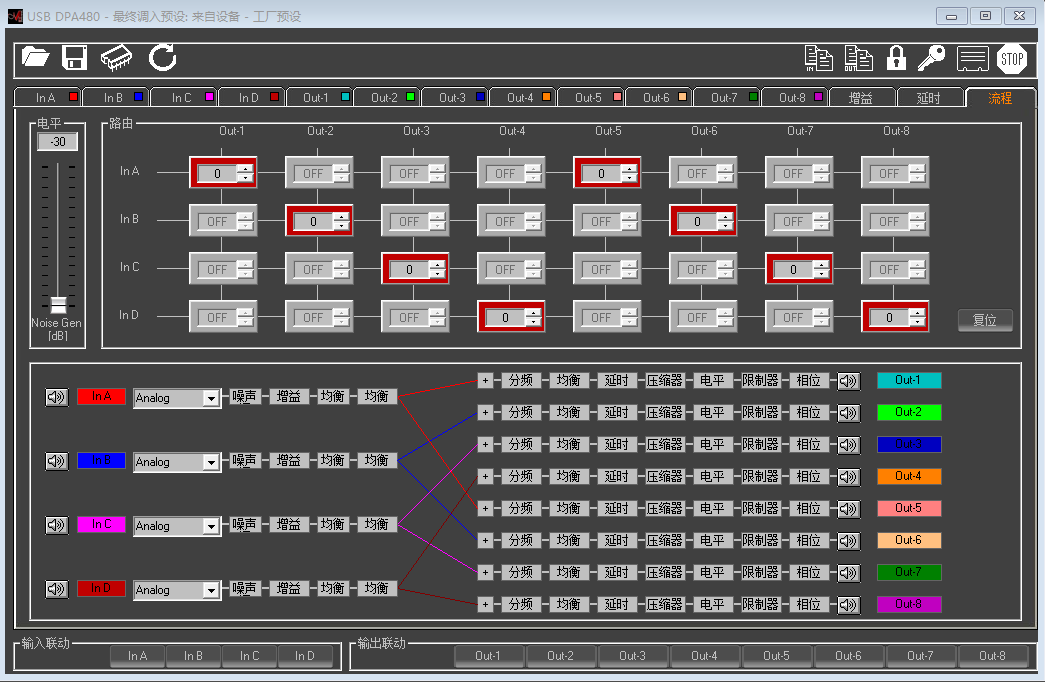The image size is (1045, 682).
Task: Mute Out-1 speaker icon
Action: point(848,381)
